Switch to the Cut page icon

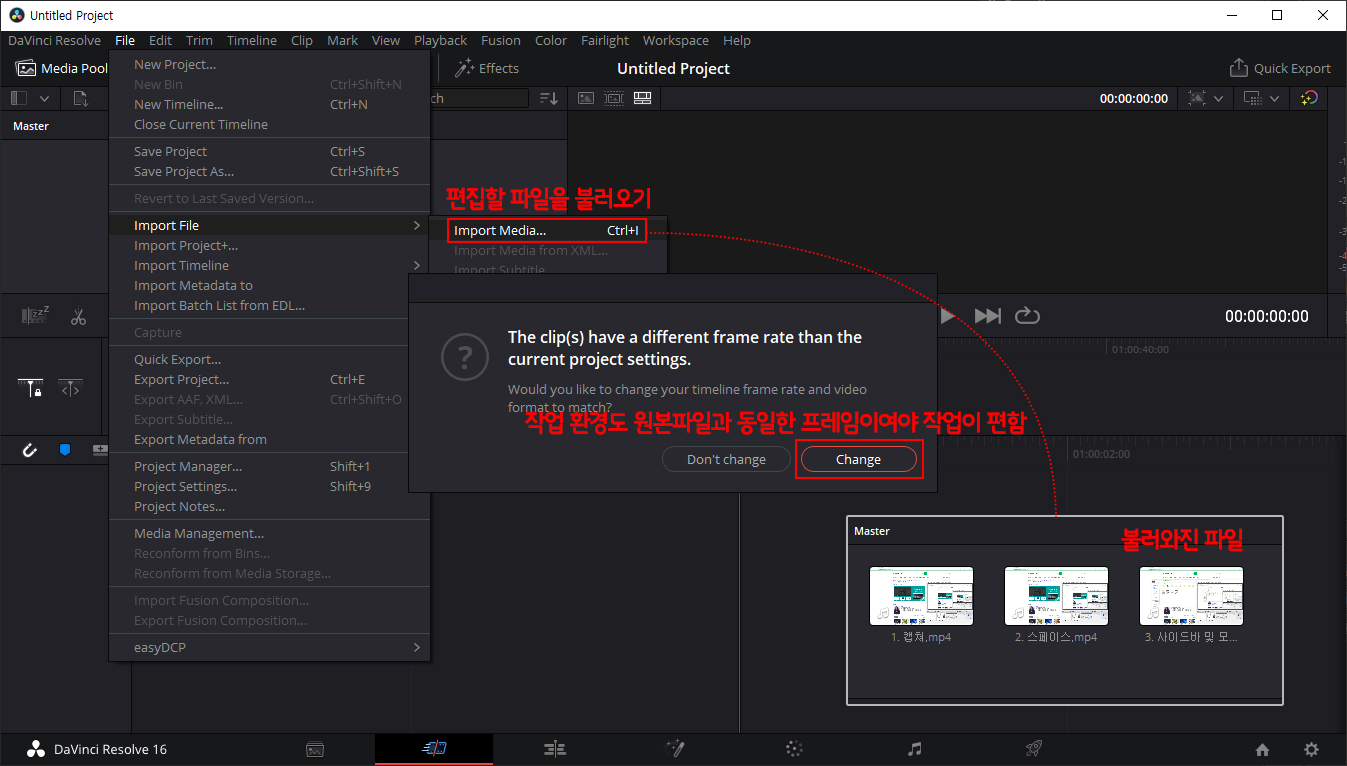pyautogui.click(x=434, y=749)
